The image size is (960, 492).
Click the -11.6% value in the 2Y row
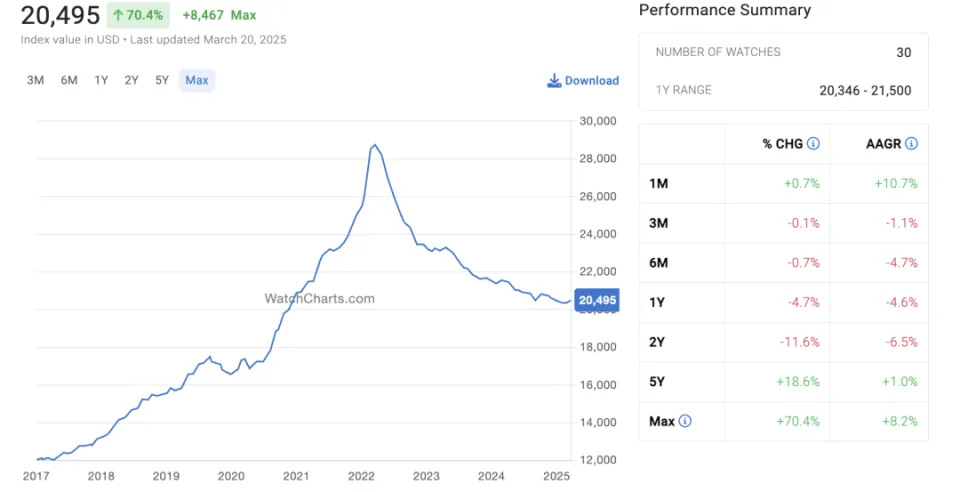(800, 342)
